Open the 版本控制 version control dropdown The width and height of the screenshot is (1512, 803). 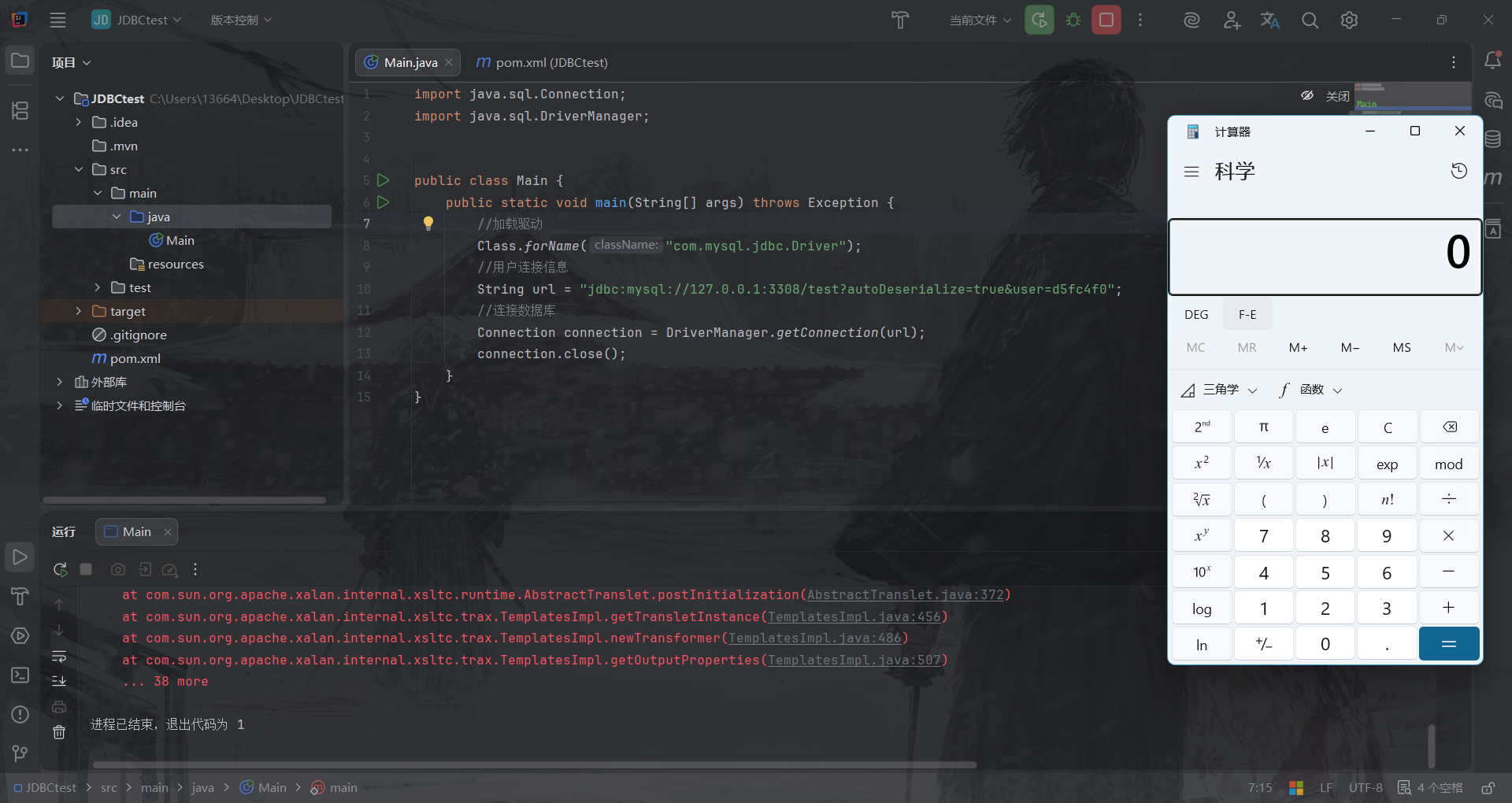(x=240, y=20)
